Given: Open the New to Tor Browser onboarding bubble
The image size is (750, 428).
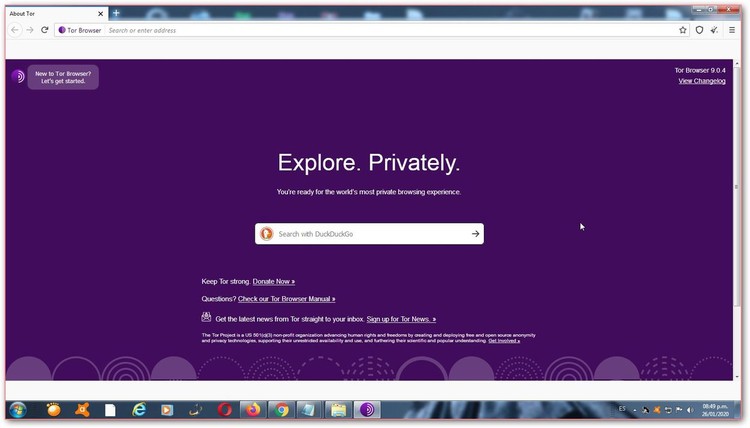Looking at the screenshot, I should [x=63, y=77].
